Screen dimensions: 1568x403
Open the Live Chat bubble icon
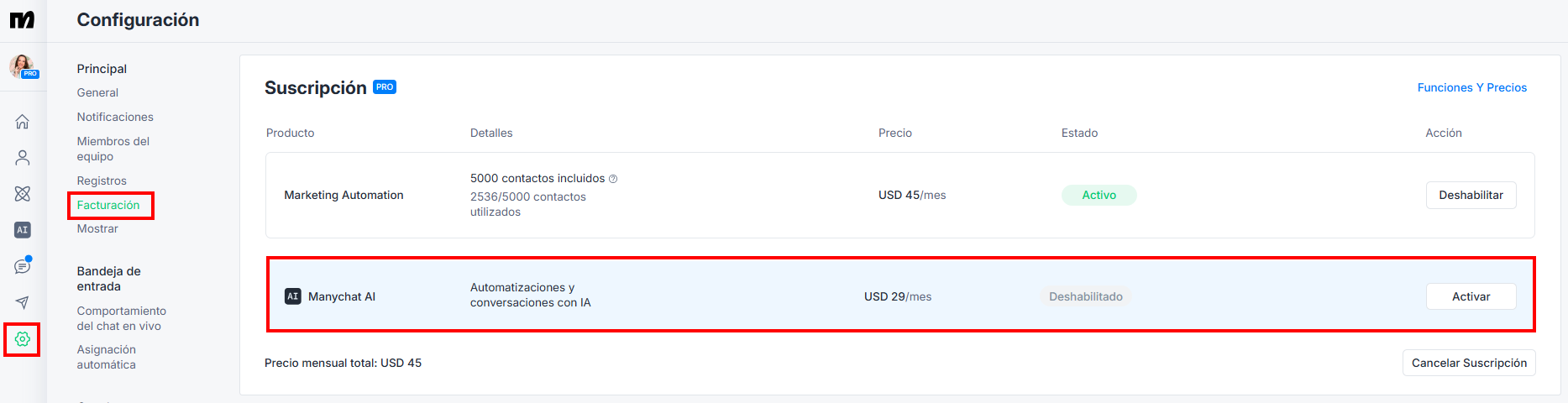coord(23,266)
